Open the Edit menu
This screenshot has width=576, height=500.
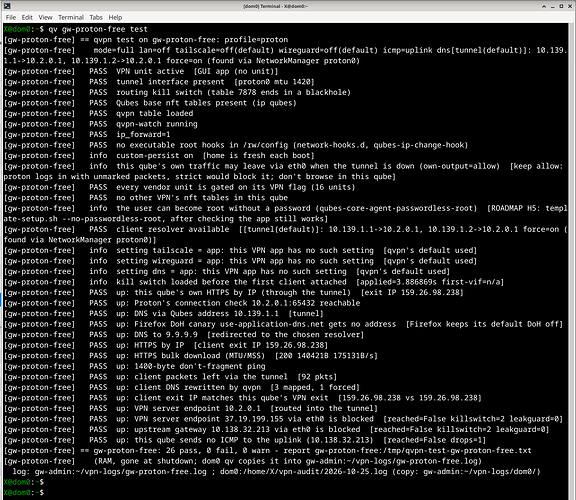point(27,17)
